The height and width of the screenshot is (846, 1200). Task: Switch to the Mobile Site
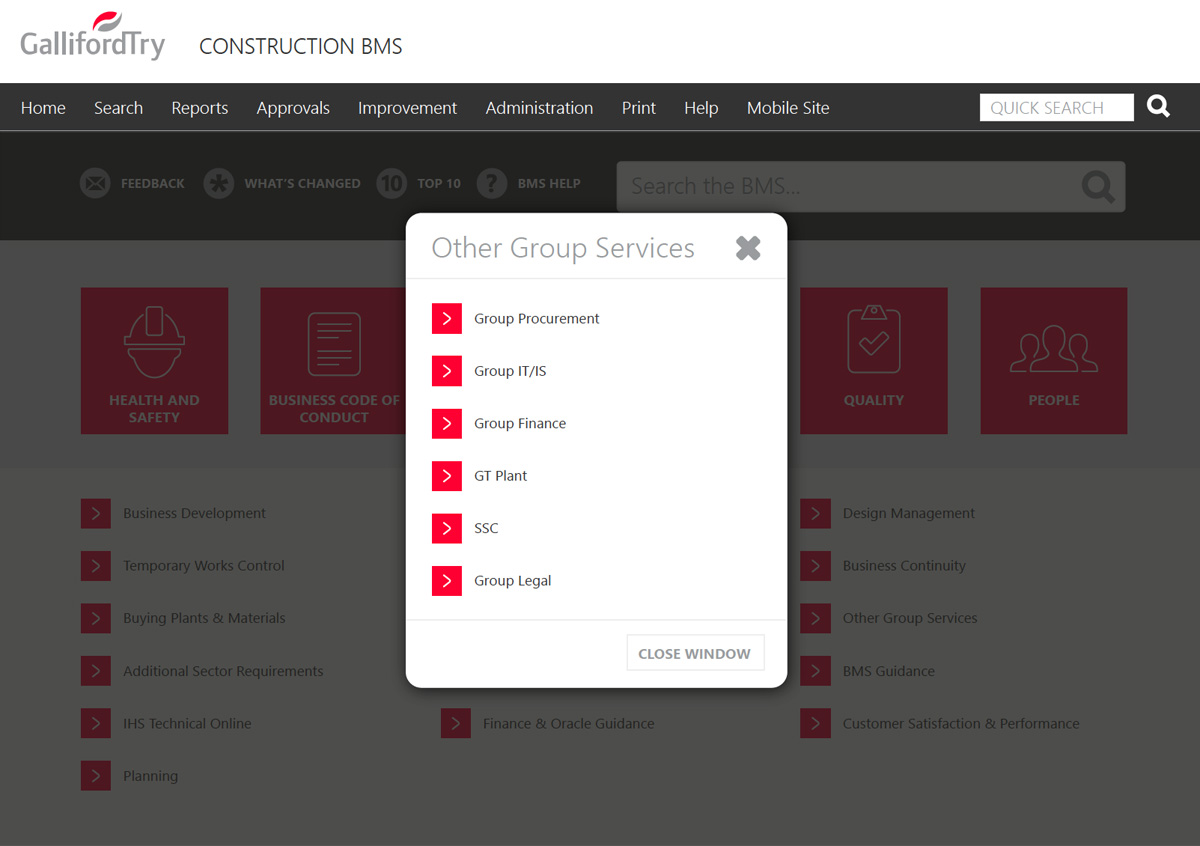[x=788, y=108]
